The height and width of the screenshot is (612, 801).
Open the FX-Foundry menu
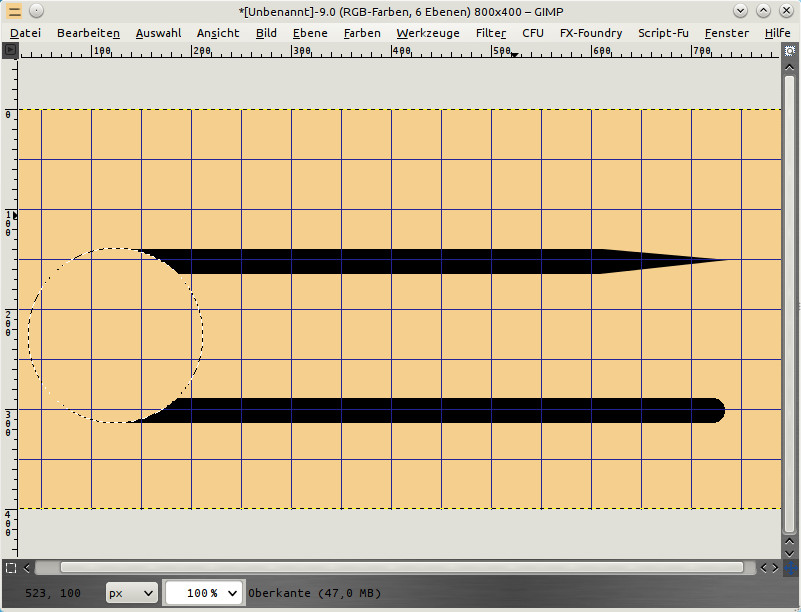coord(590,33)
